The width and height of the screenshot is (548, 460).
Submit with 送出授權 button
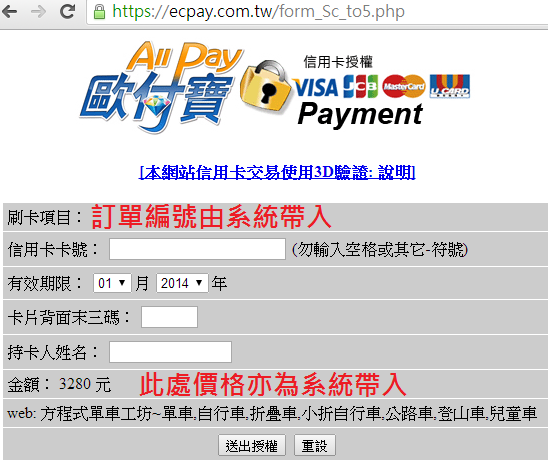click(252, 446)
